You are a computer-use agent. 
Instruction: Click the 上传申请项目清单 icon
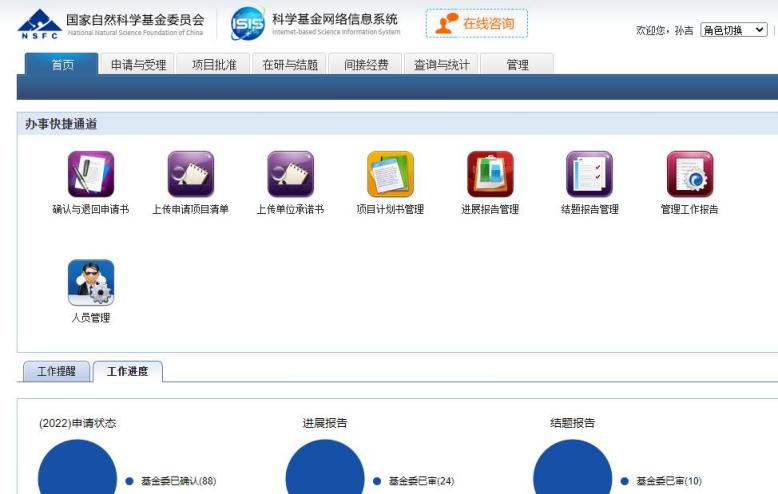pyautogui.click(x=190, y=175)
